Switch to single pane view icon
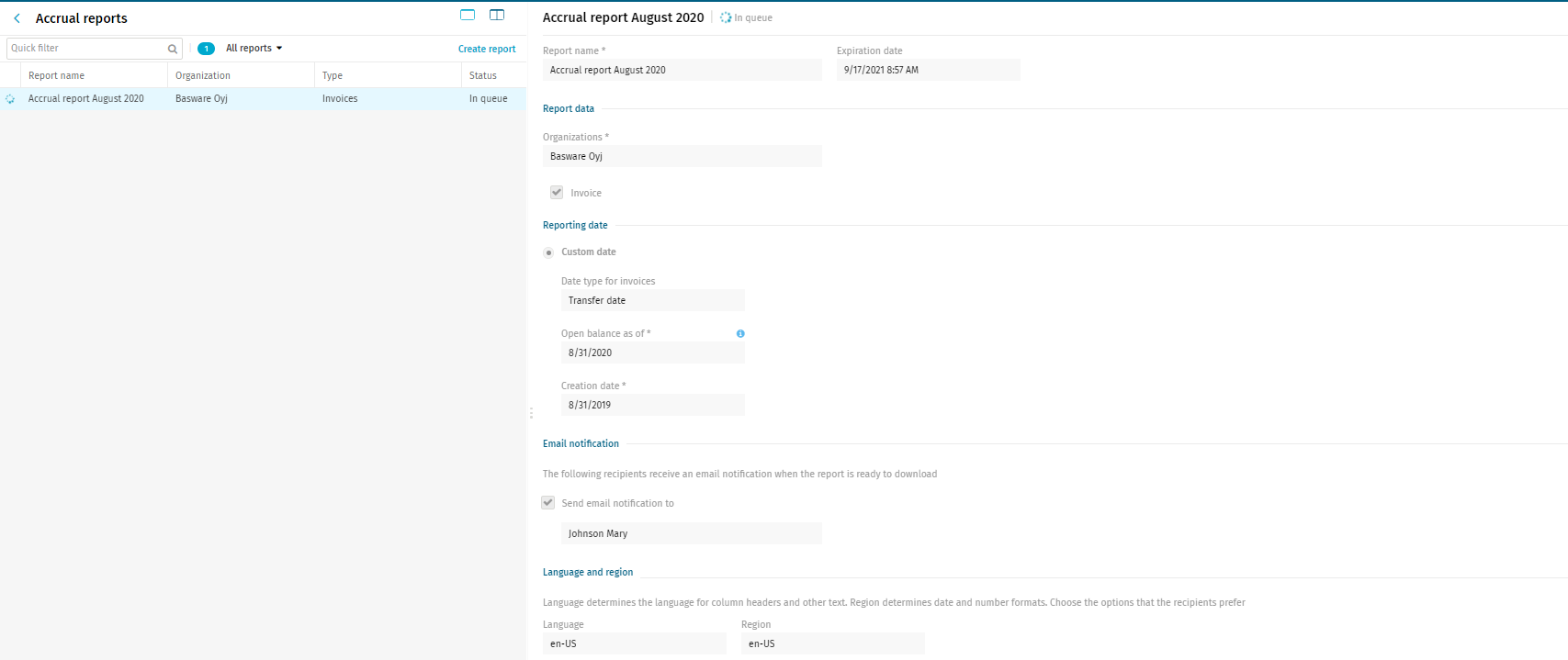Screen dimensions: 1568x660 click(x=468, y=15)
